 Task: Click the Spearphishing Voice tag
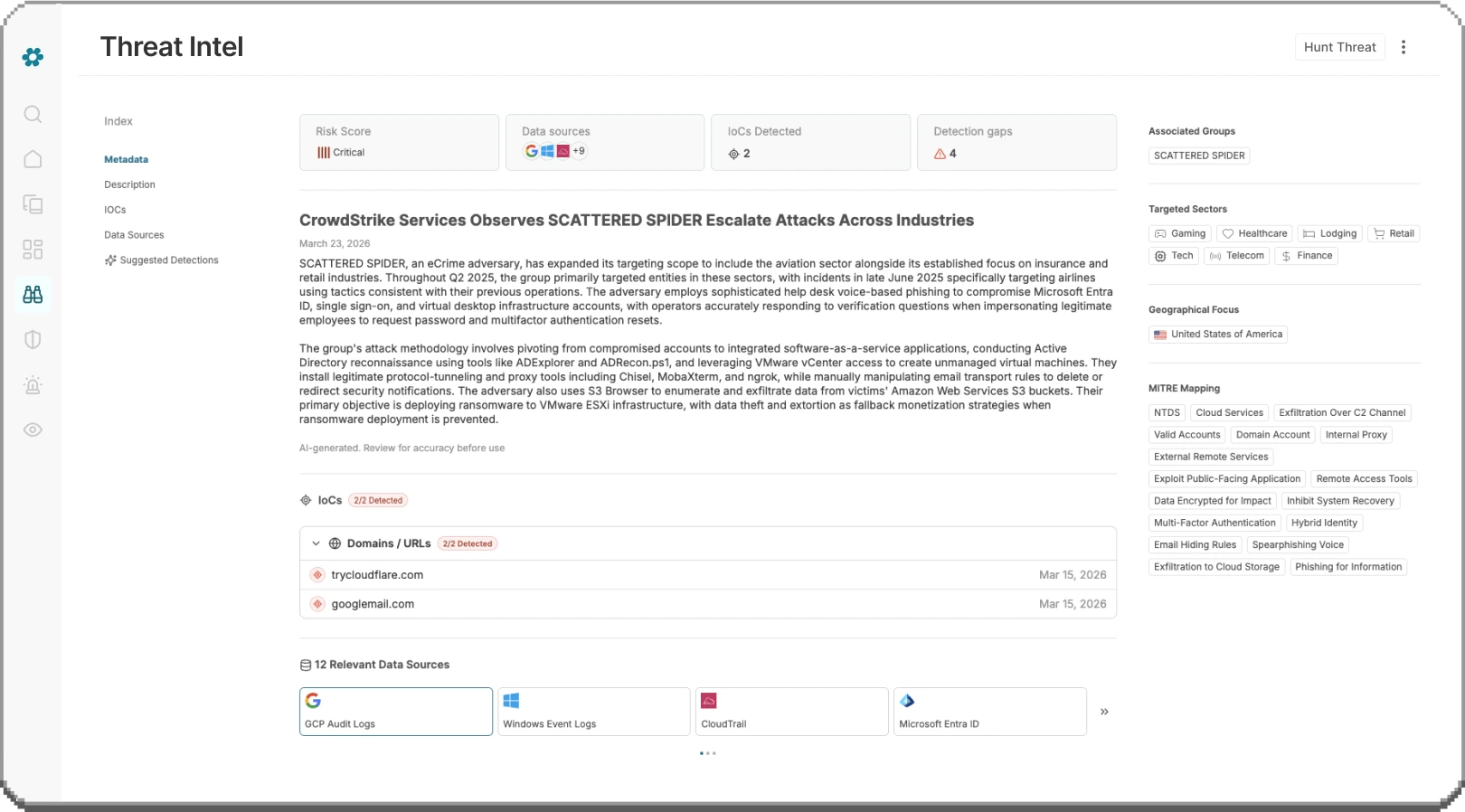click(1298, 545)
